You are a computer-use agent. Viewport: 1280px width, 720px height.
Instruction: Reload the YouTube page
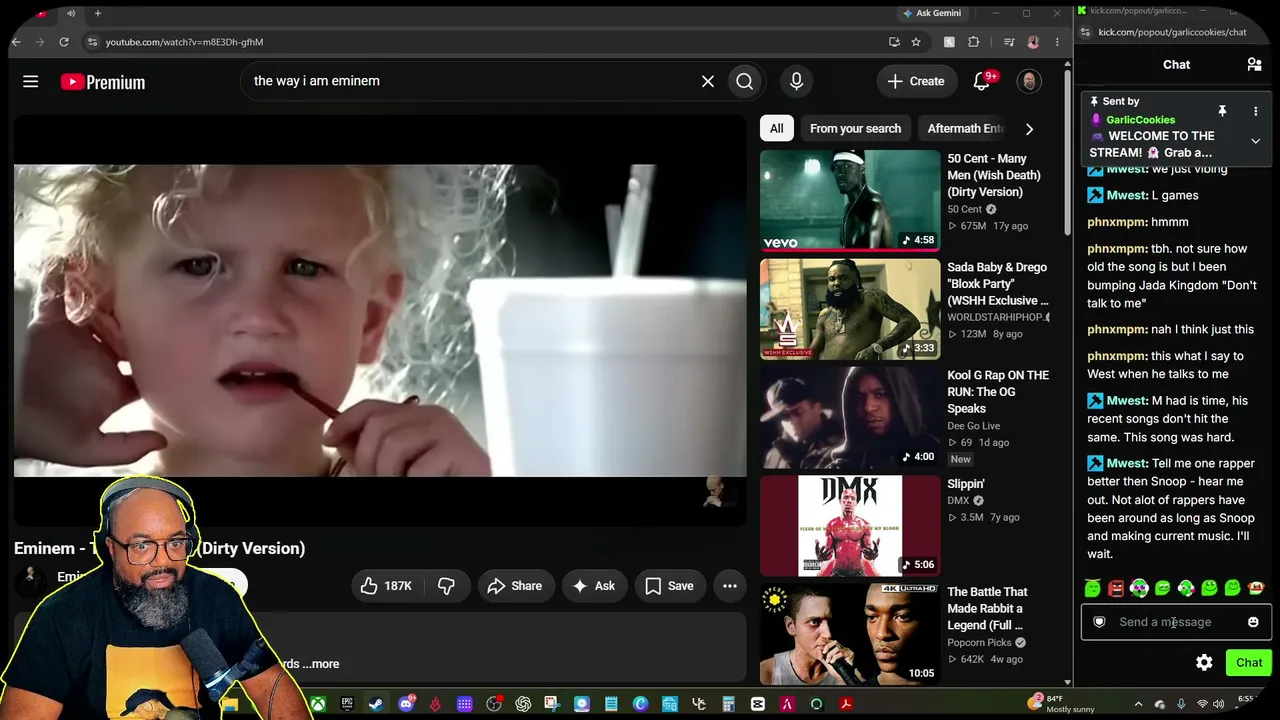tap(64, 42)
